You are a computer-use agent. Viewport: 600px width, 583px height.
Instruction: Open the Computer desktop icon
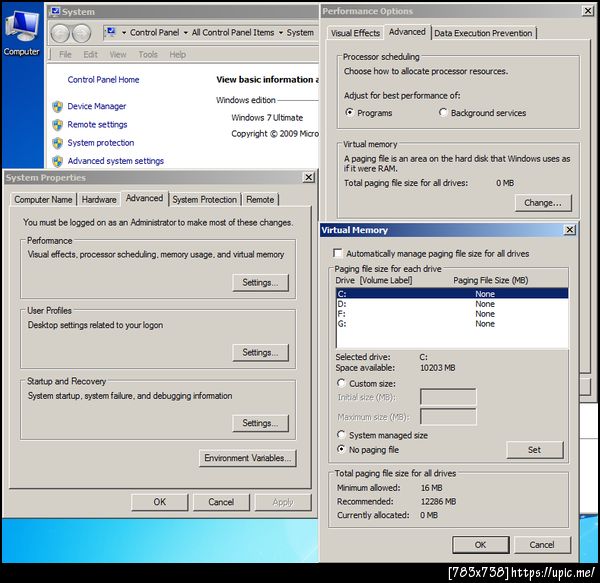pyautogui.click(x=22, y=33)
